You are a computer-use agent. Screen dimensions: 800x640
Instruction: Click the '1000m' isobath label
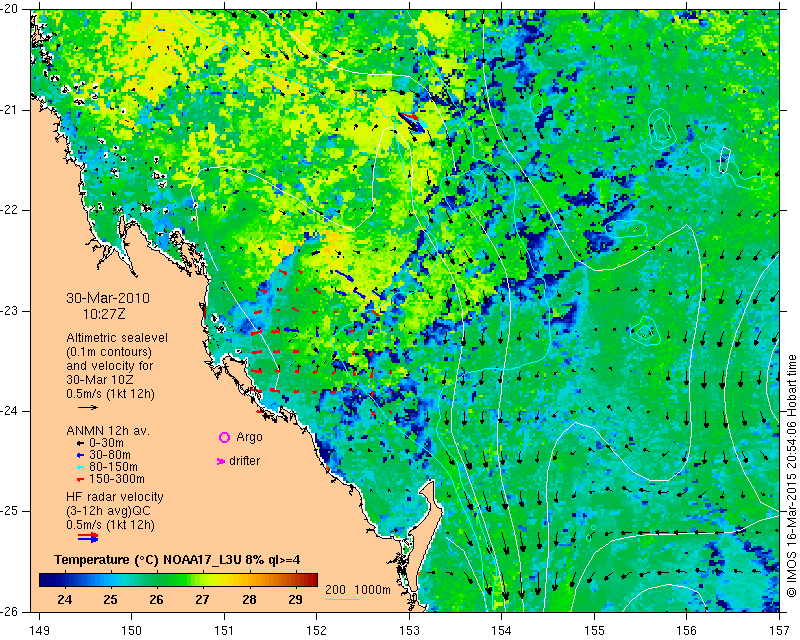[x=372, y=590]
